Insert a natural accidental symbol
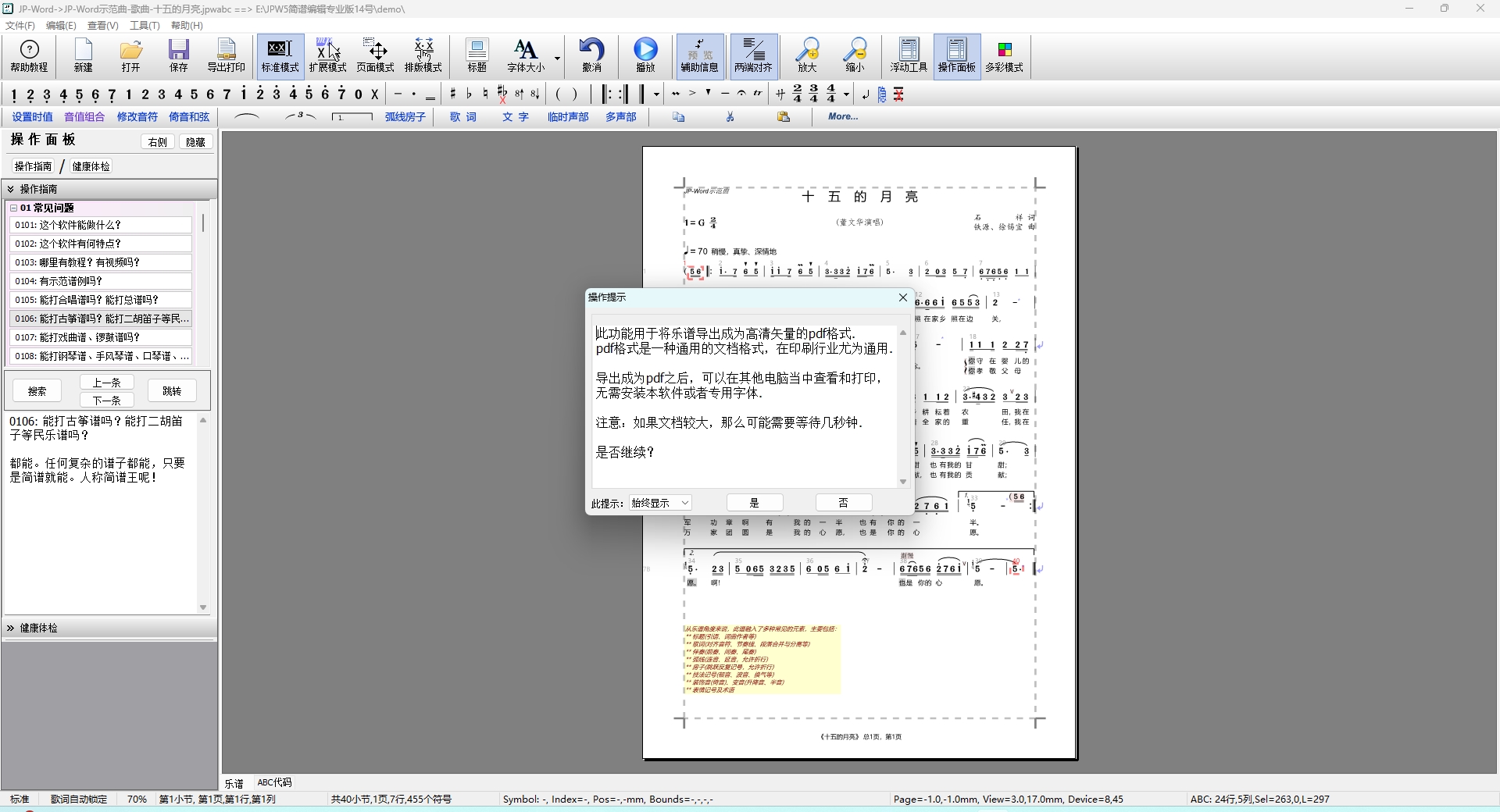 click(x=485, y=94)
